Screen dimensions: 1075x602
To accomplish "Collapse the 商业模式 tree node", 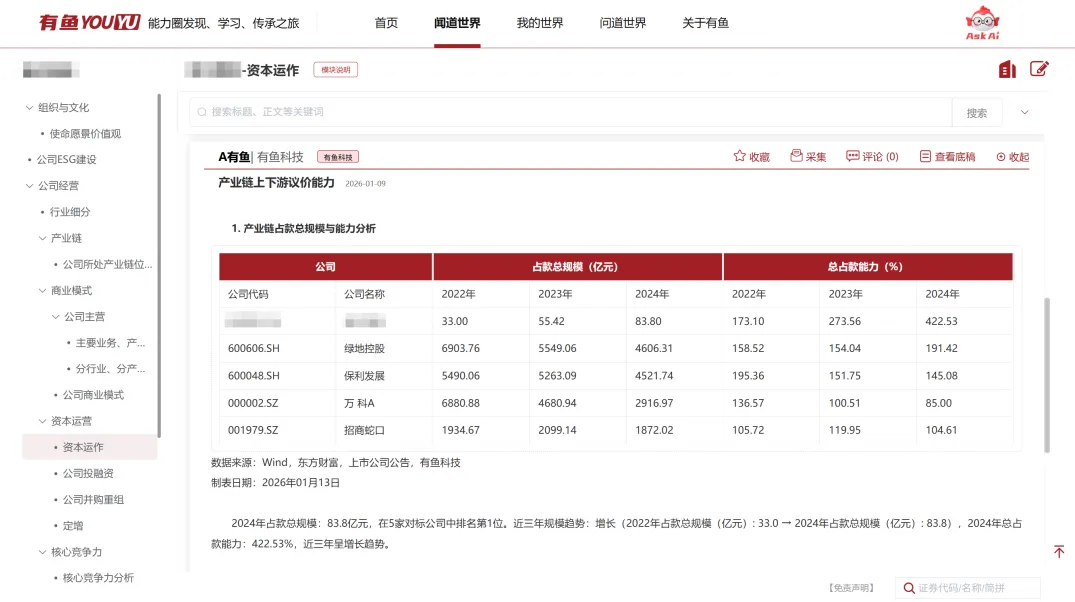I will [x=42, y=291].
